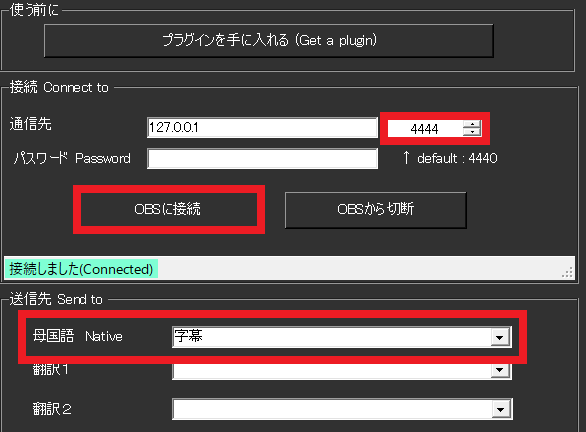Increase the port with the up spinner arrow
The image size is (586, 432).
472,124
